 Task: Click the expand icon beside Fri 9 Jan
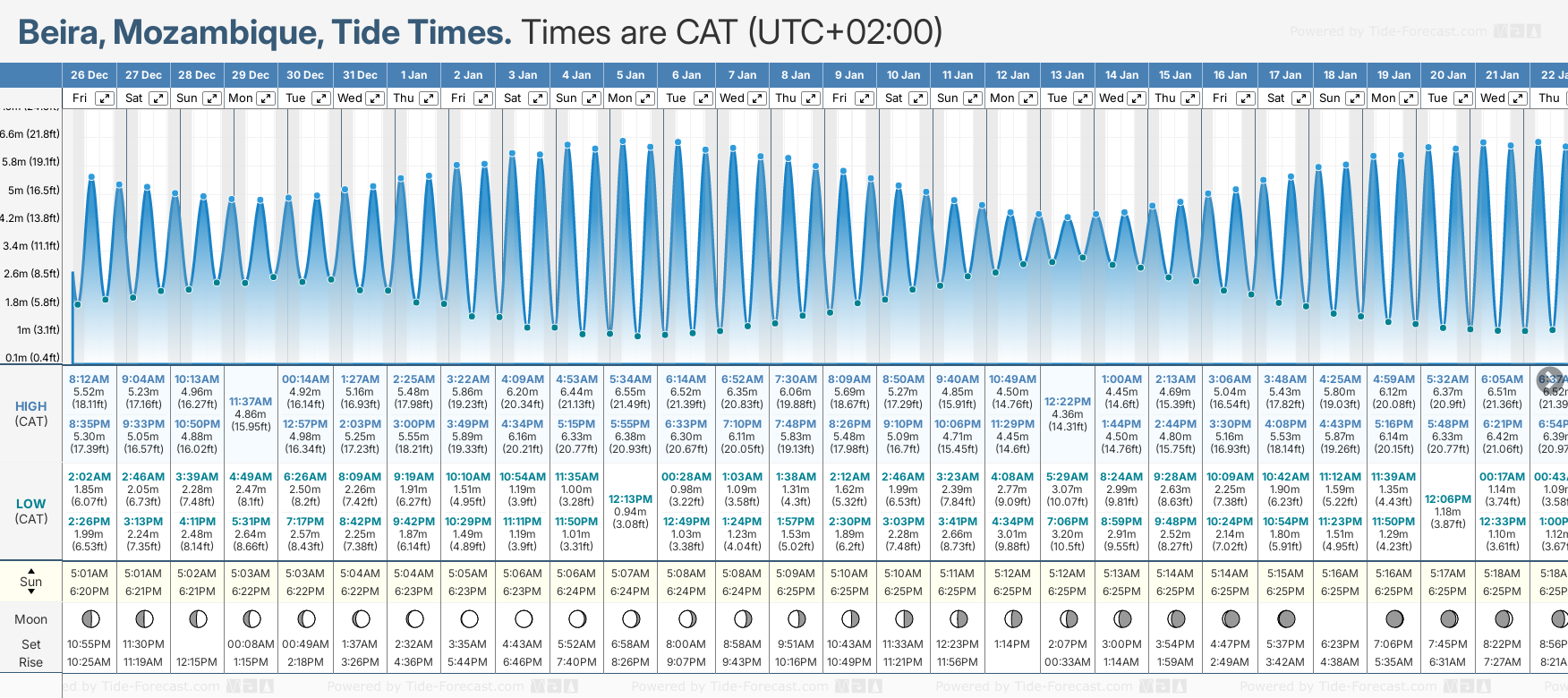(864, 98)
